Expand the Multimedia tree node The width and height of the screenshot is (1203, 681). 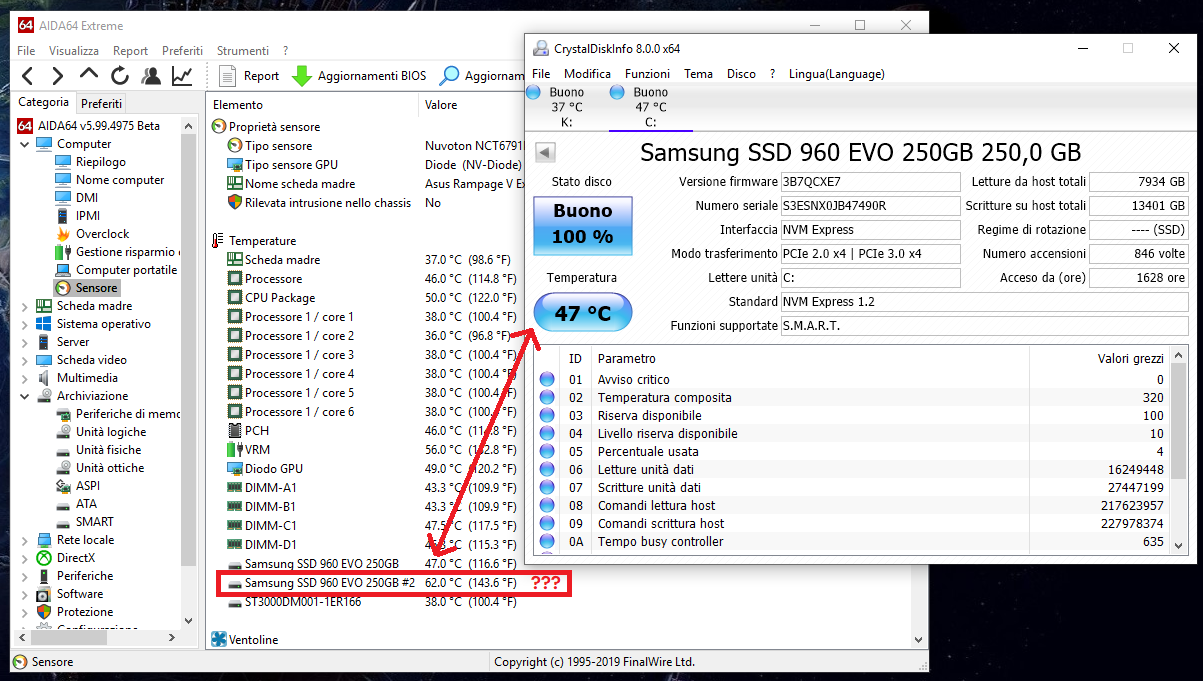tap(26, 378)
